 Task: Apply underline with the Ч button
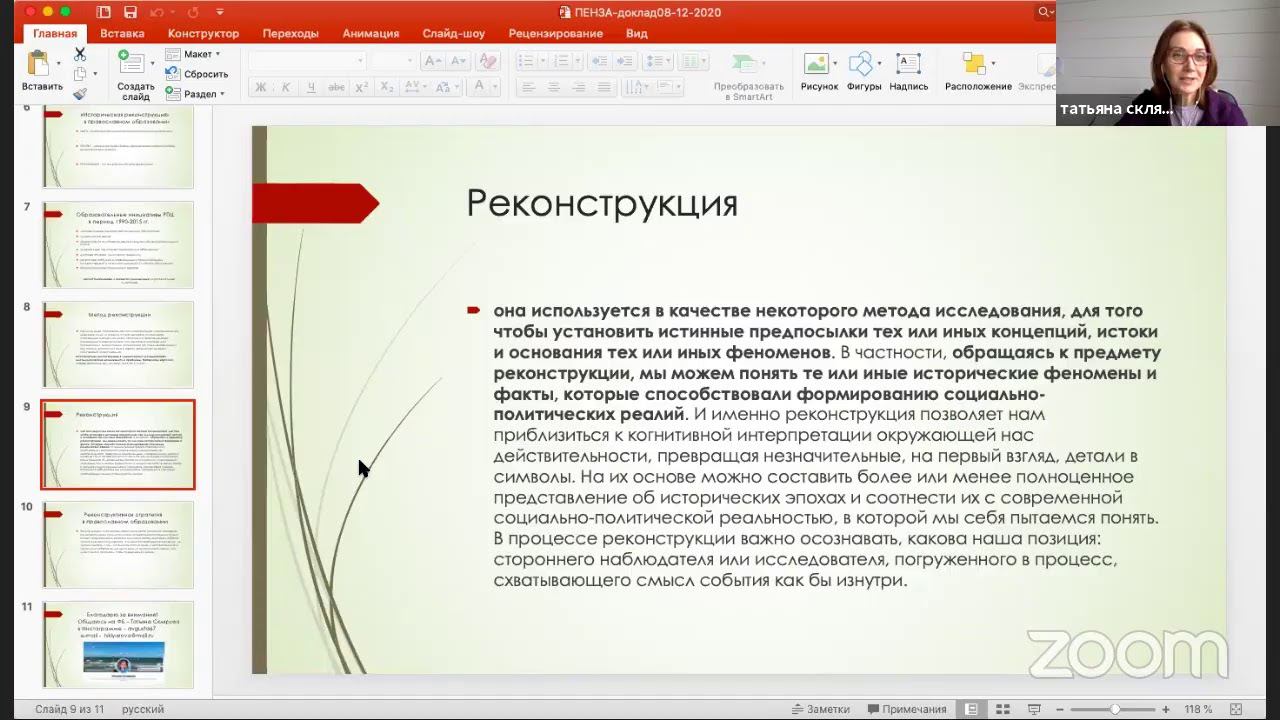(x=311, y=87)
